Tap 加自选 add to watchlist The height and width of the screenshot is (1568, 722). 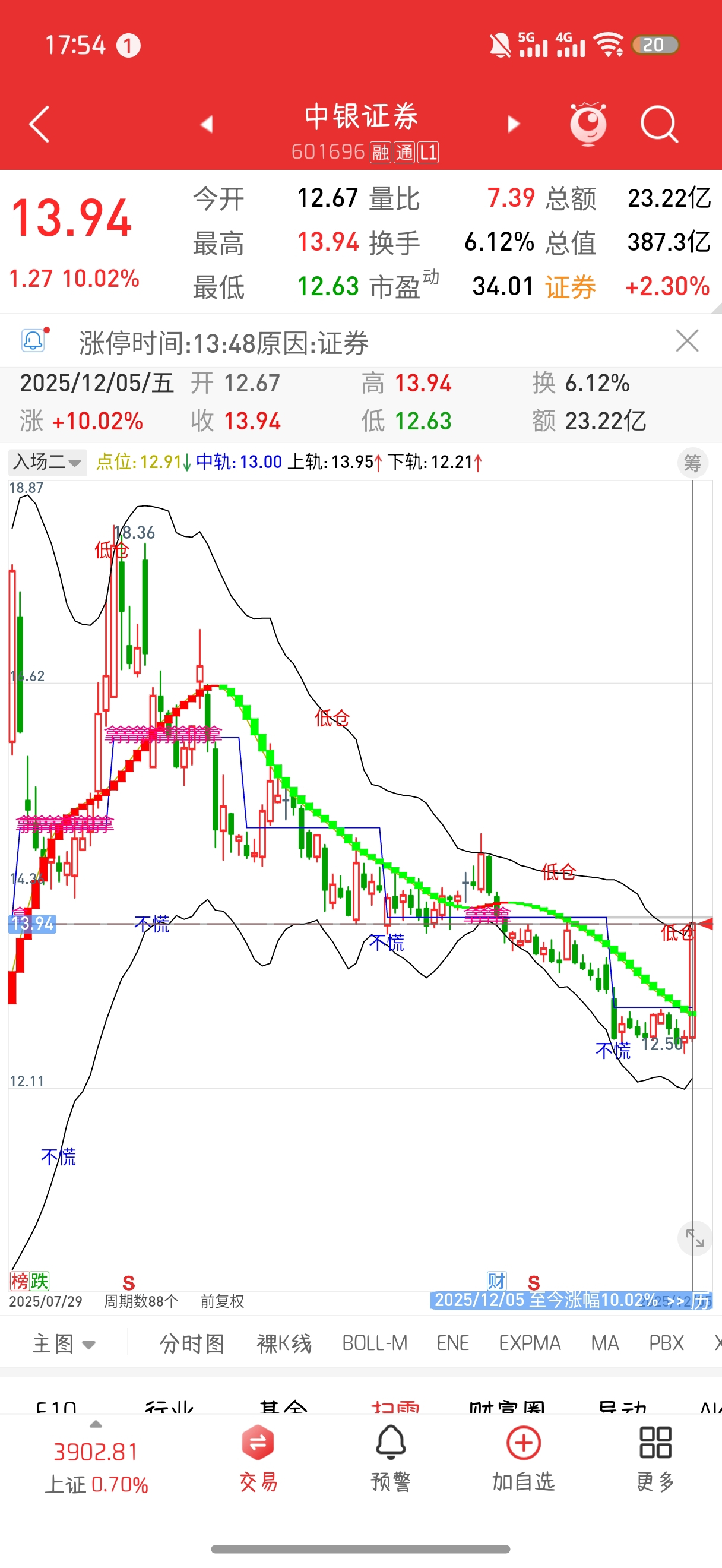[x=523, y=1459]
